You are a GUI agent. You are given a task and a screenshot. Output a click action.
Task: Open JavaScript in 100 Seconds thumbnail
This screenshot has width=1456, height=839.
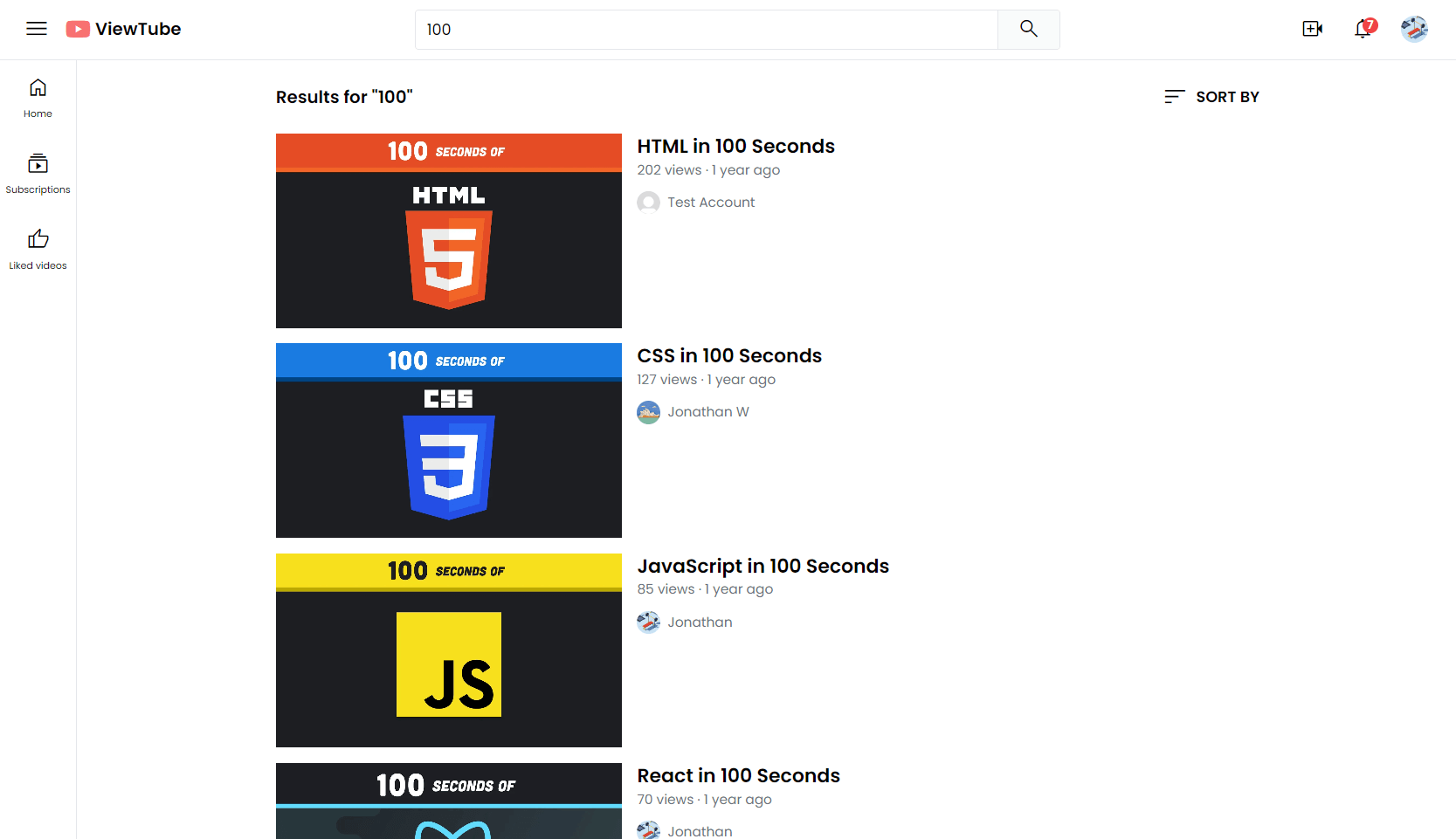(x=449, y=650)
